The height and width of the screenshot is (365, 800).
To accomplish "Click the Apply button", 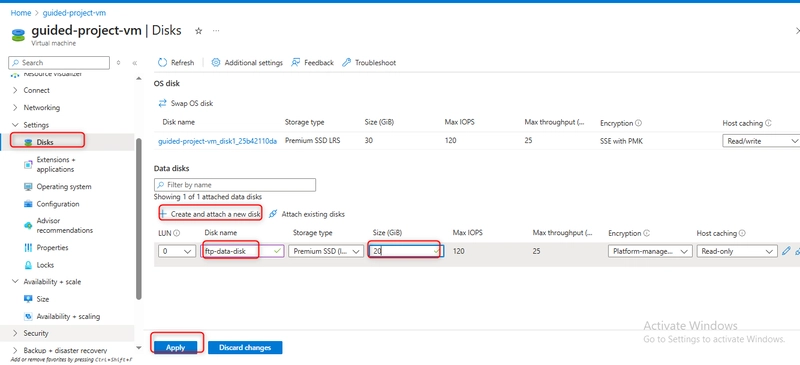I will pos(176,348).
